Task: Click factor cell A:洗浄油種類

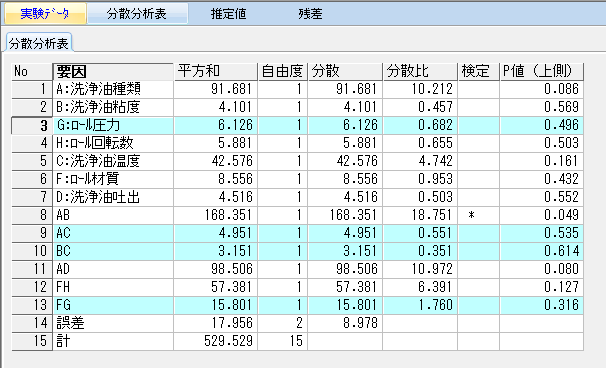Action: pyautogui.click(x=113, y=89)
